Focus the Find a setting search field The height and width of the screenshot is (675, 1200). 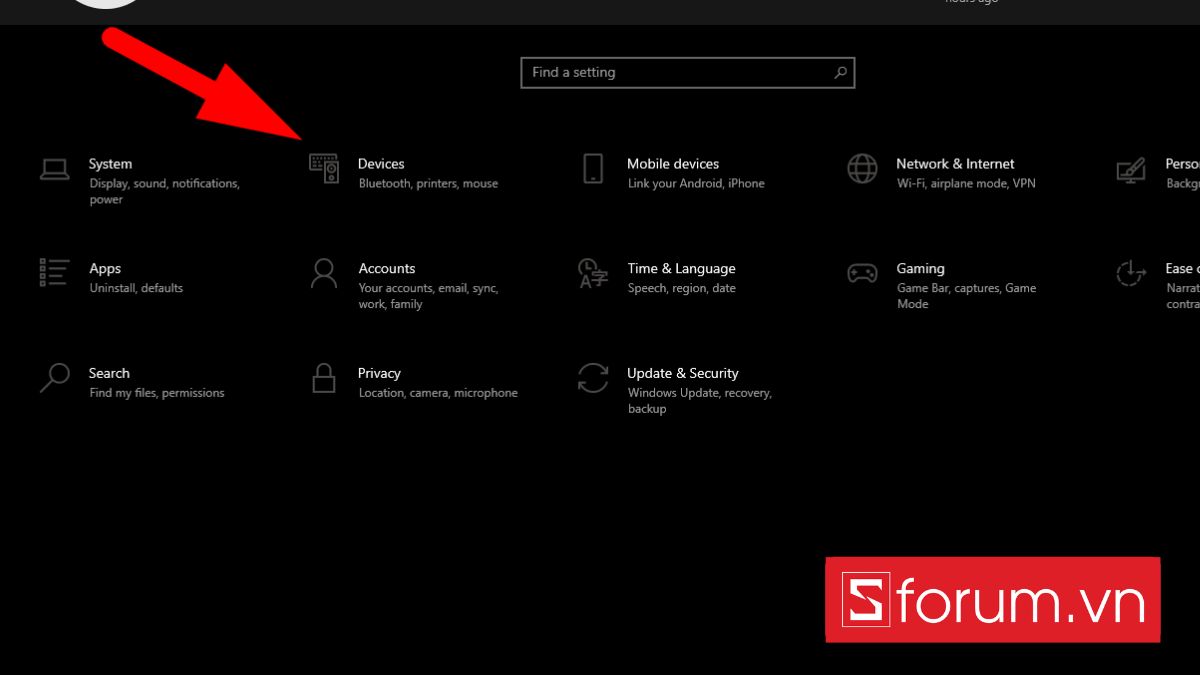[688, 72]
